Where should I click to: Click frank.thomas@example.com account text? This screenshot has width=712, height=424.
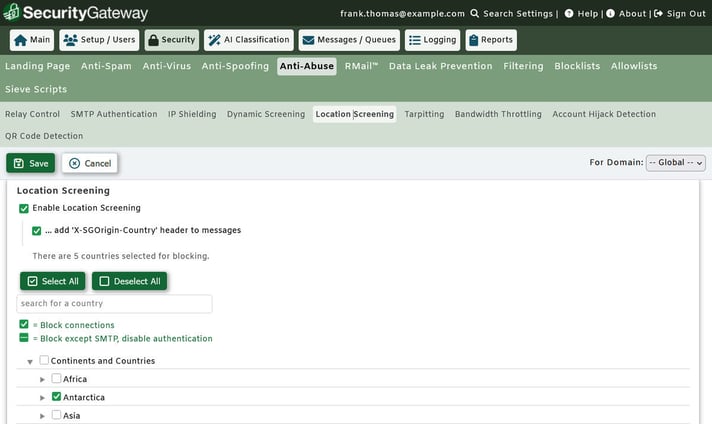click(402, 14)
